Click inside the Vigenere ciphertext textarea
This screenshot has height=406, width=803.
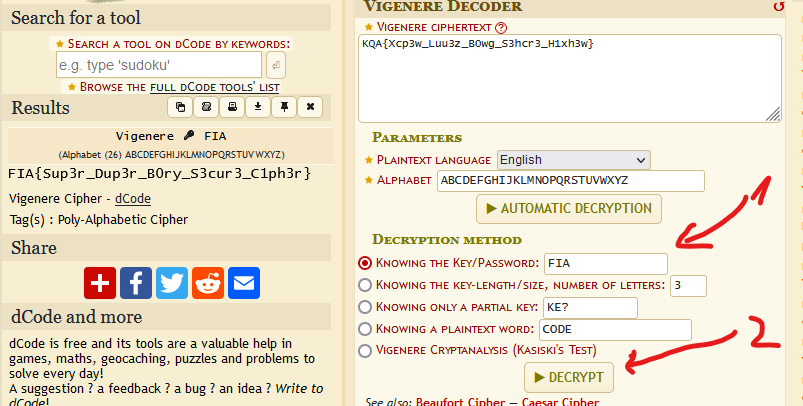(x=569, y=78)
